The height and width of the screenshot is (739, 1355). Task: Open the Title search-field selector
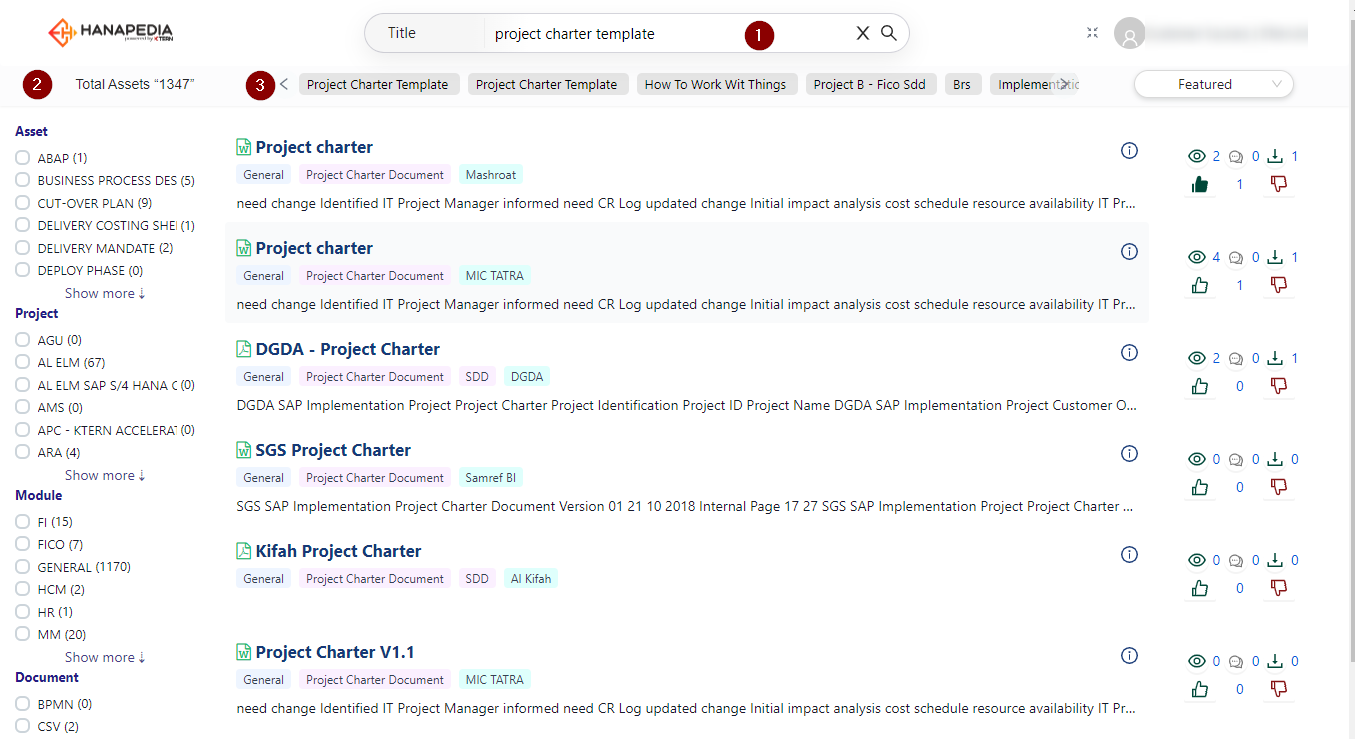pyautogui.click(x=426, y=33)
